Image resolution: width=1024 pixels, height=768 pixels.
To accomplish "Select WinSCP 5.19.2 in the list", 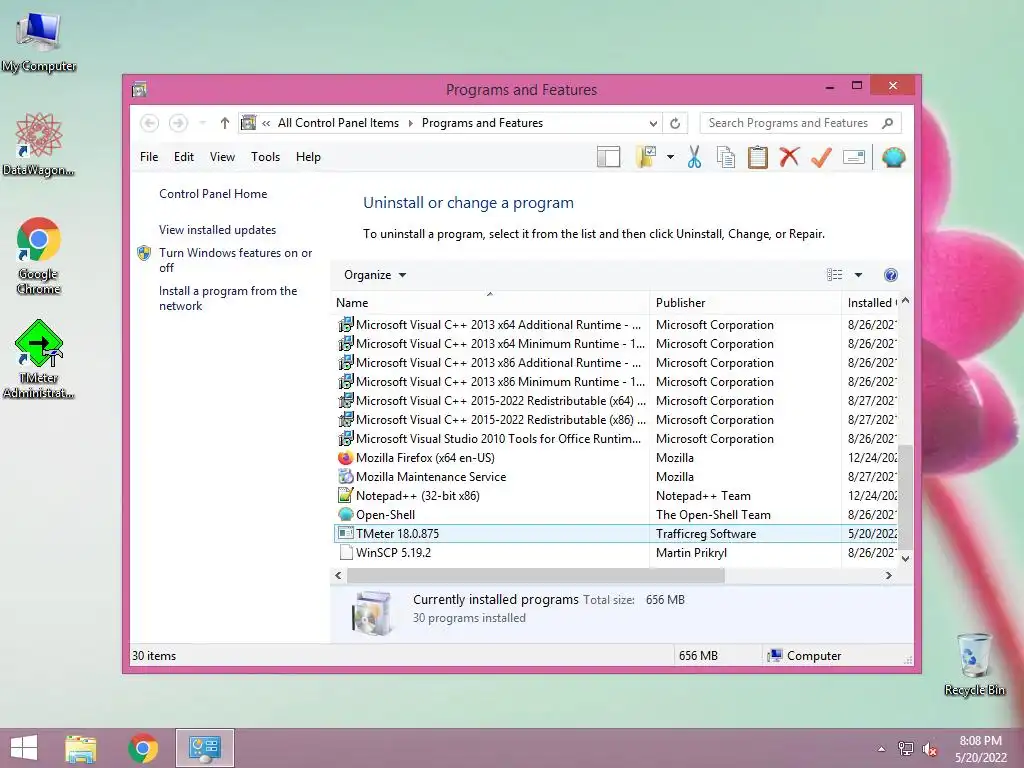I will coord(615,552).
